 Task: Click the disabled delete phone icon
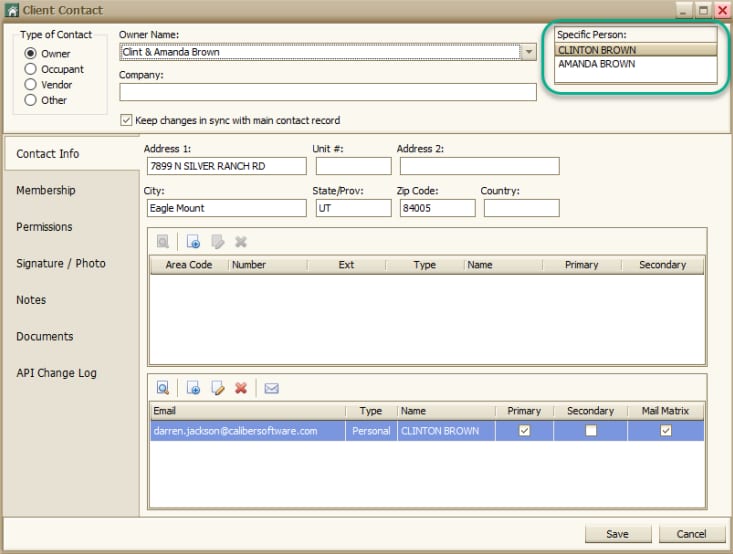point(241,242)
